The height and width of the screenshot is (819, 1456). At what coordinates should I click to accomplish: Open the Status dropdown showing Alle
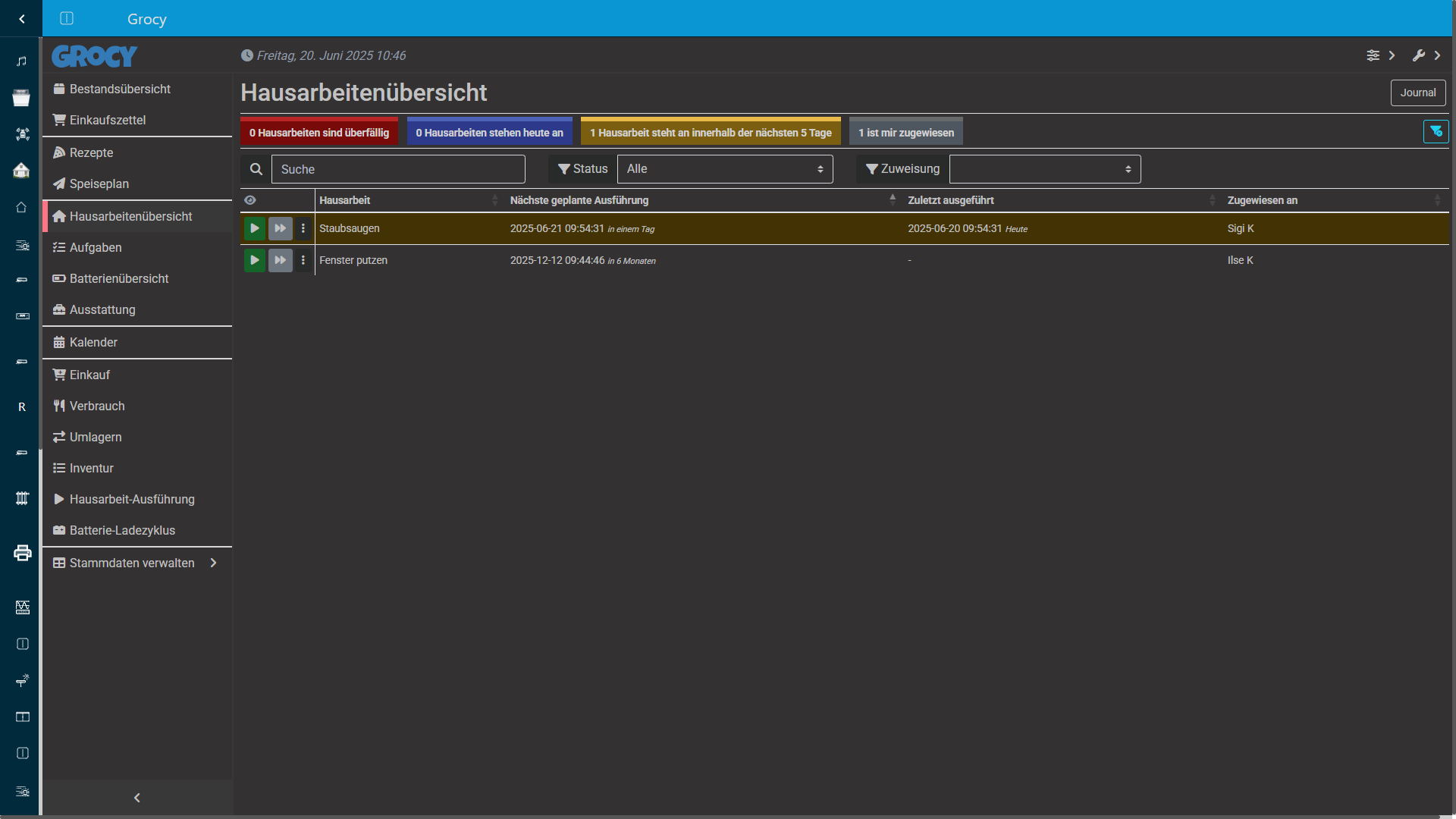[724, 169]
